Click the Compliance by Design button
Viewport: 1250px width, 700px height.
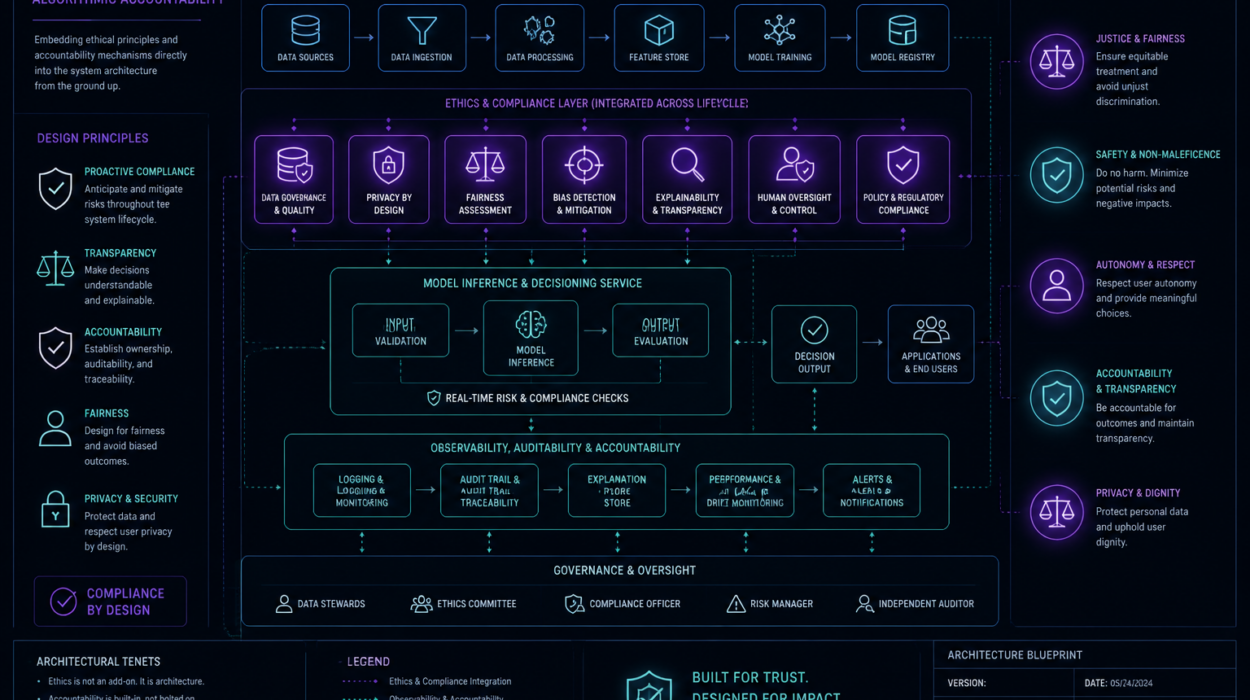click(x=110, y=601)
